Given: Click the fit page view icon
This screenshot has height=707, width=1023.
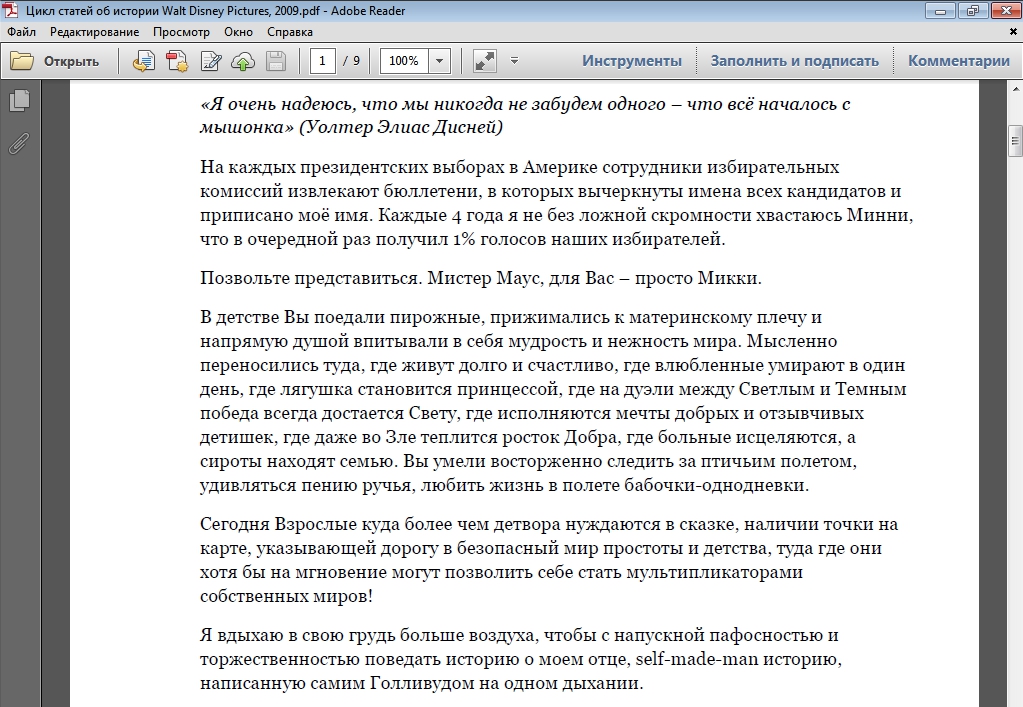Looking at the screenshot, I should [x=484, y=61].
